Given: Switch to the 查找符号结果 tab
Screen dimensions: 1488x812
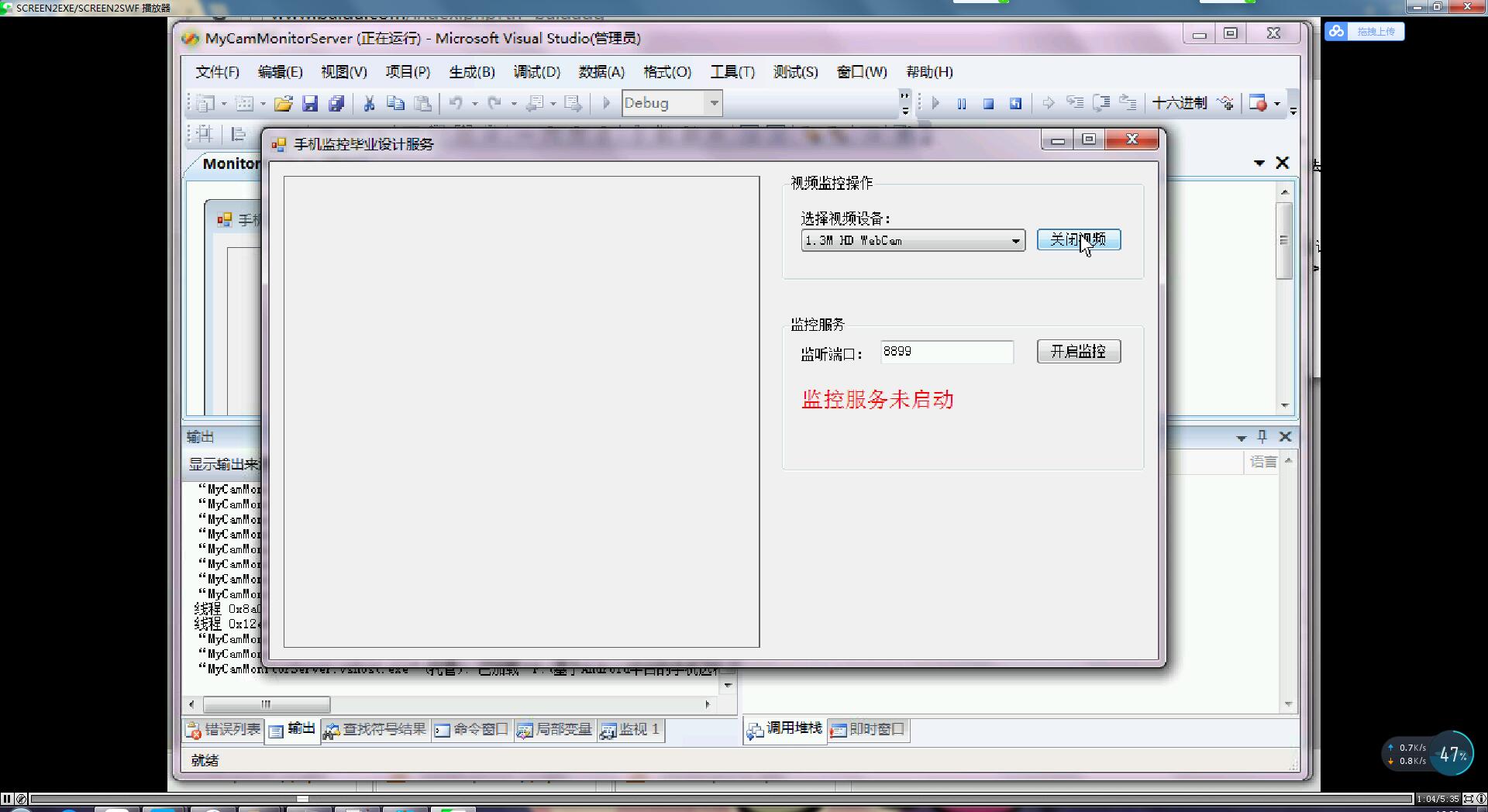Looking at the screenshot, I should tap(376, 730).
